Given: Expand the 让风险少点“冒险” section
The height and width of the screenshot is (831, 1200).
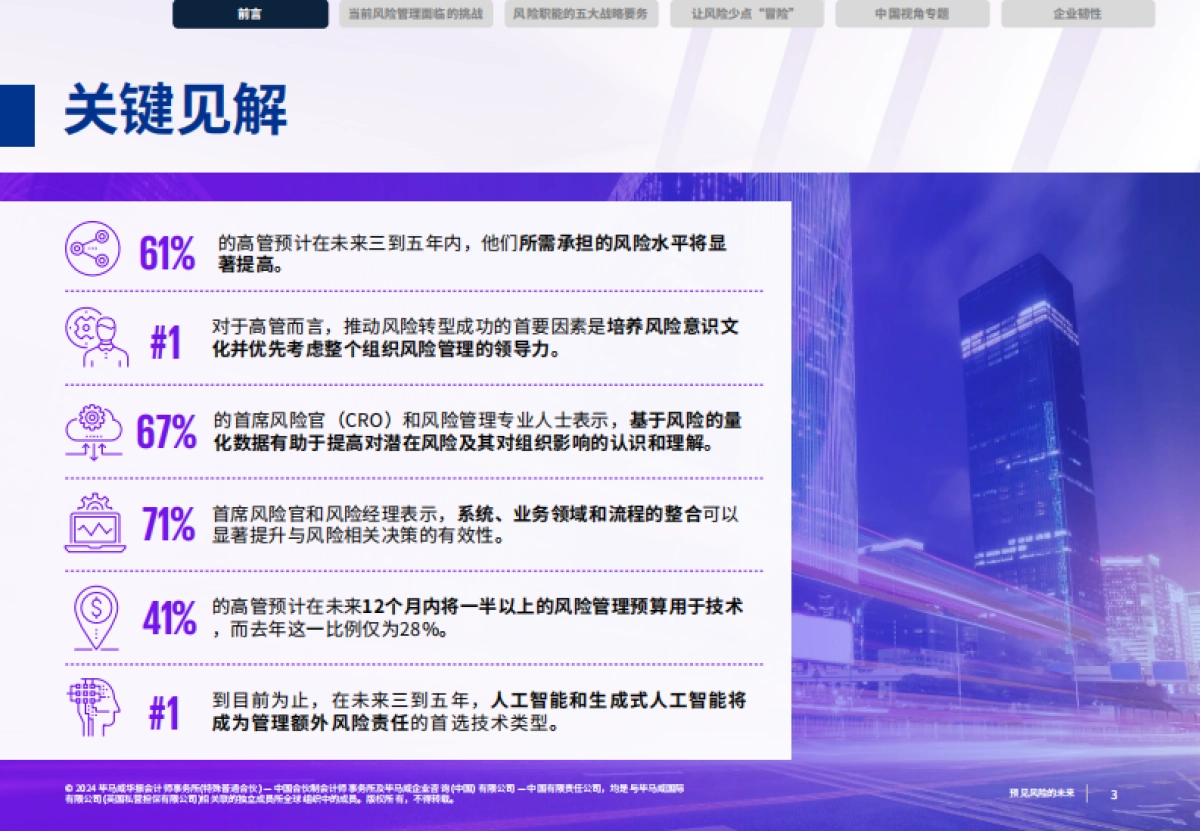Looking at the screenshot, I should tap(745, 14).
